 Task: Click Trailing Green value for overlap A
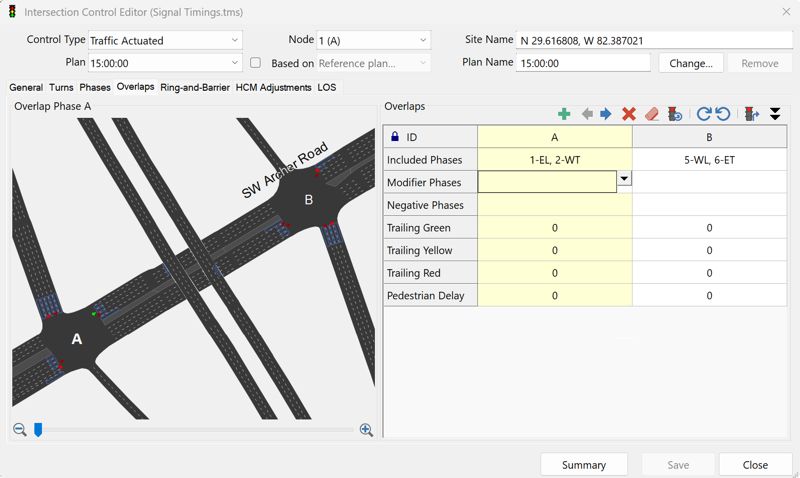click(555, 228)
